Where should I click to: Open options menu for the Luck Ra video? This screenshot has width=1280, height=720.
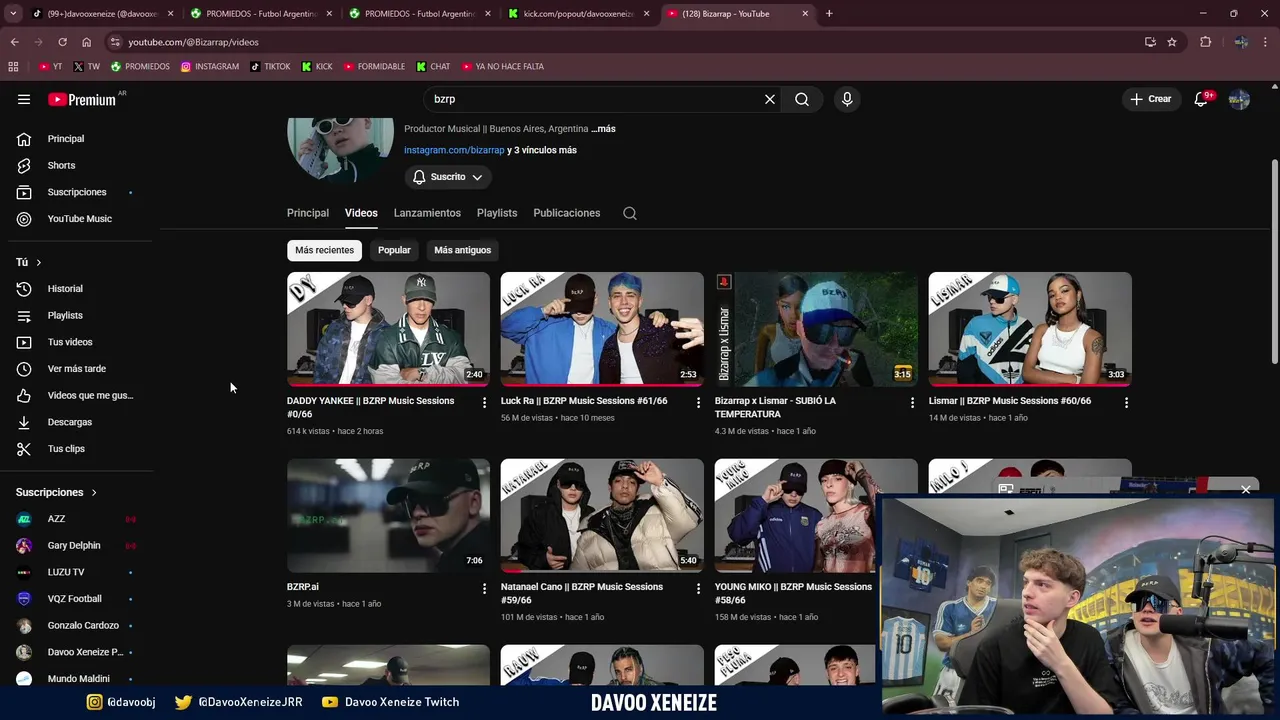pyautogui.click(x=699, y=403)
